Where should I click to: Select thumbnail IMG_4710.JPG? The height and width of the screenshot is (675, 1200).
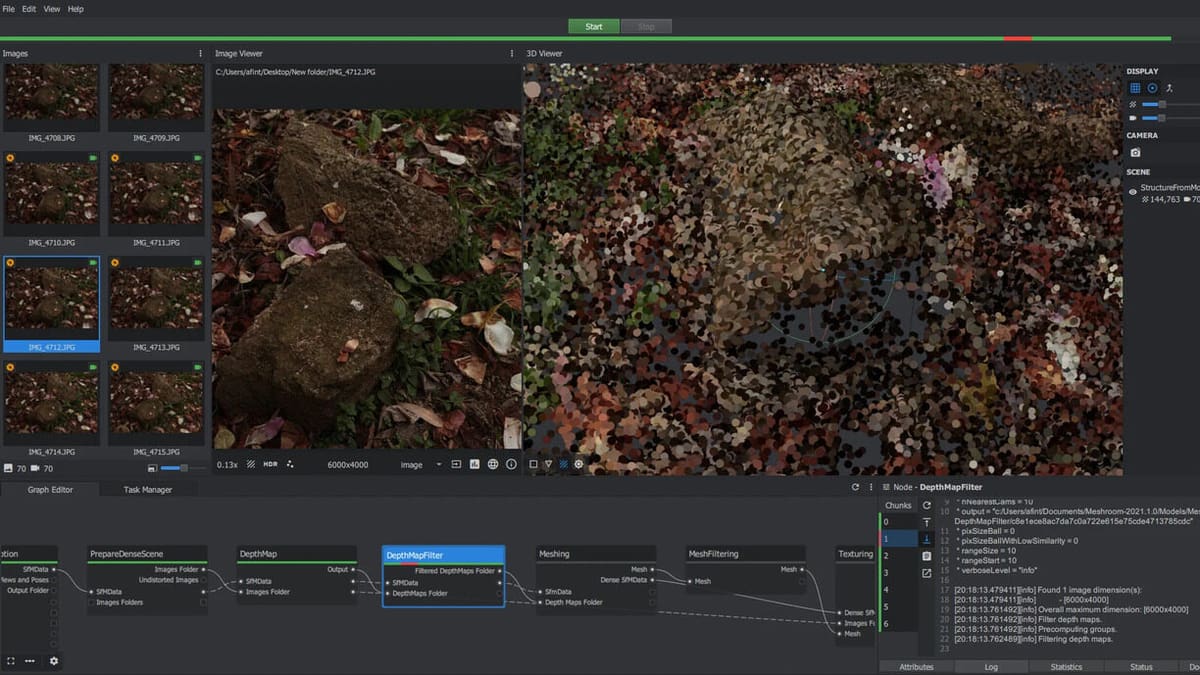(52, 199)
